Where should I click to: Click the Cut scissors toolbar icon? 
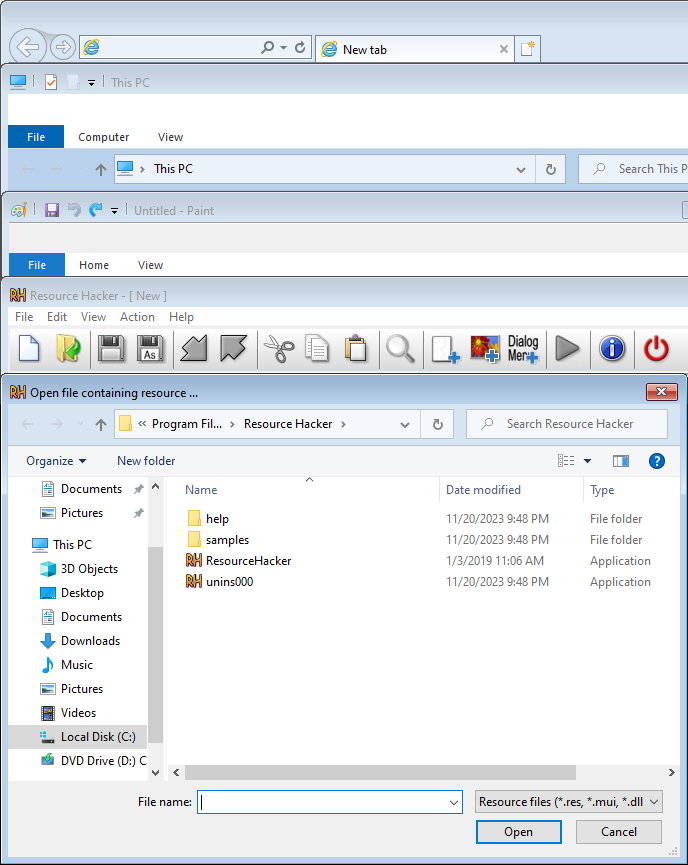click(x=278, y=349)
